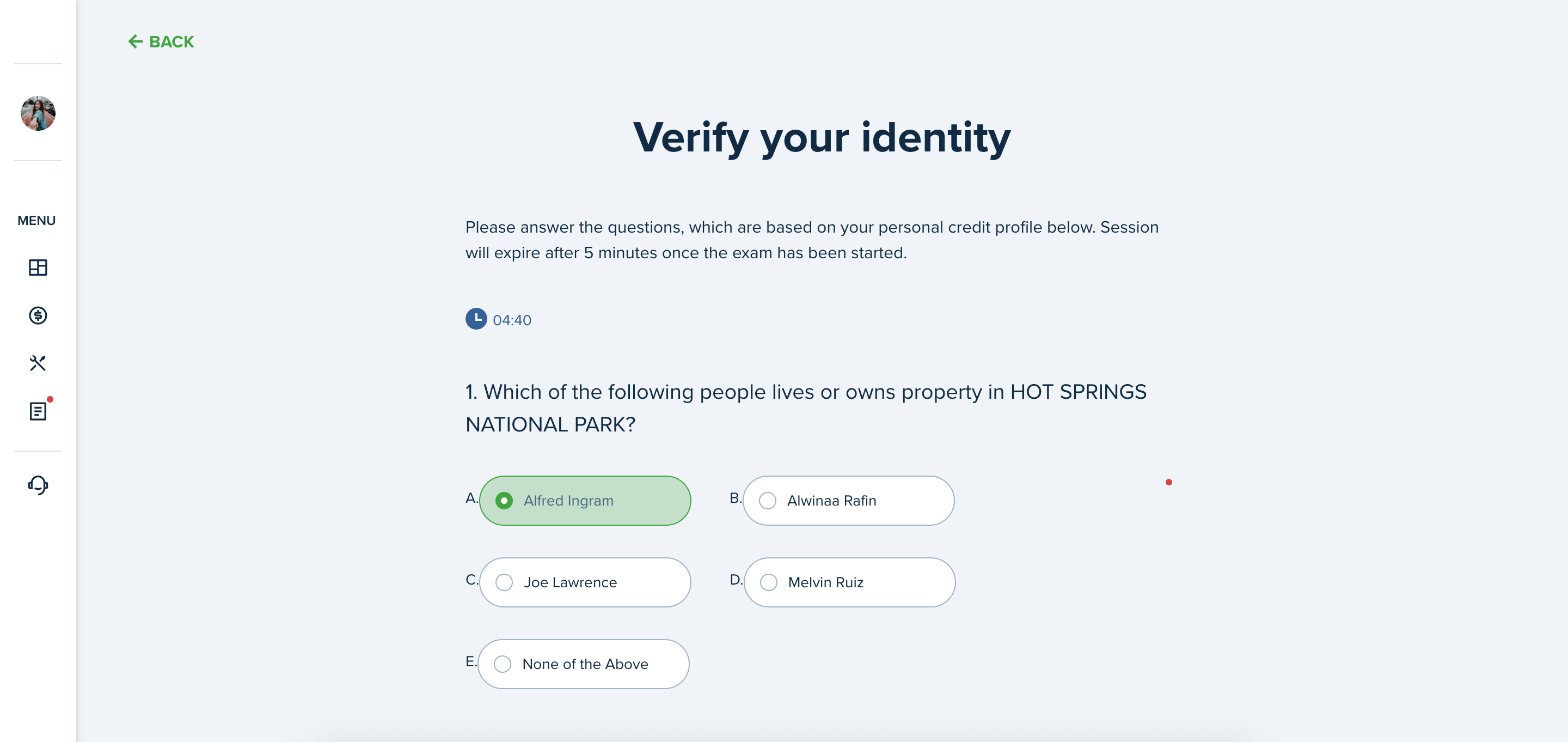The image size is (1568, 742).
Task: Click the BACK link text
Action: click(x=171, y=42)
